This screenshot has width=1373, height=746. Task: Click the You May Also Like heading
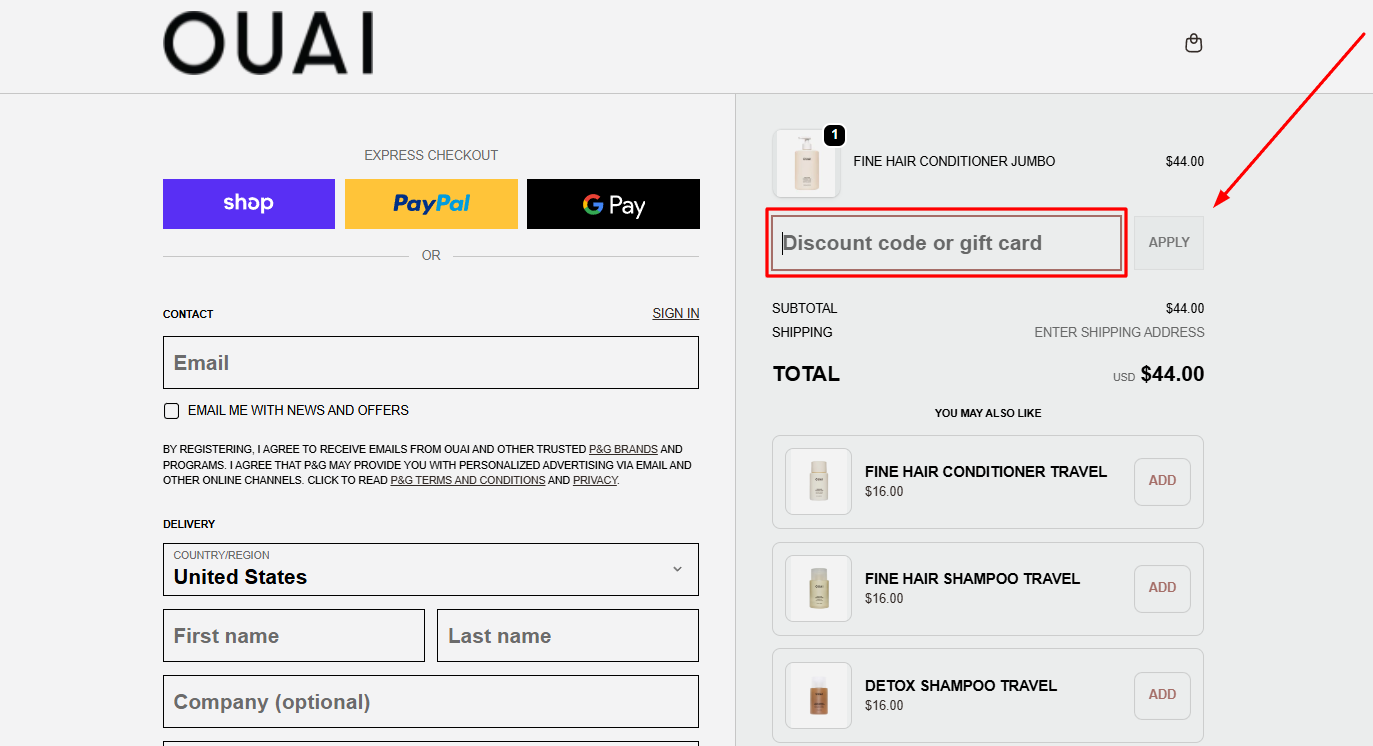click(988, 413)
